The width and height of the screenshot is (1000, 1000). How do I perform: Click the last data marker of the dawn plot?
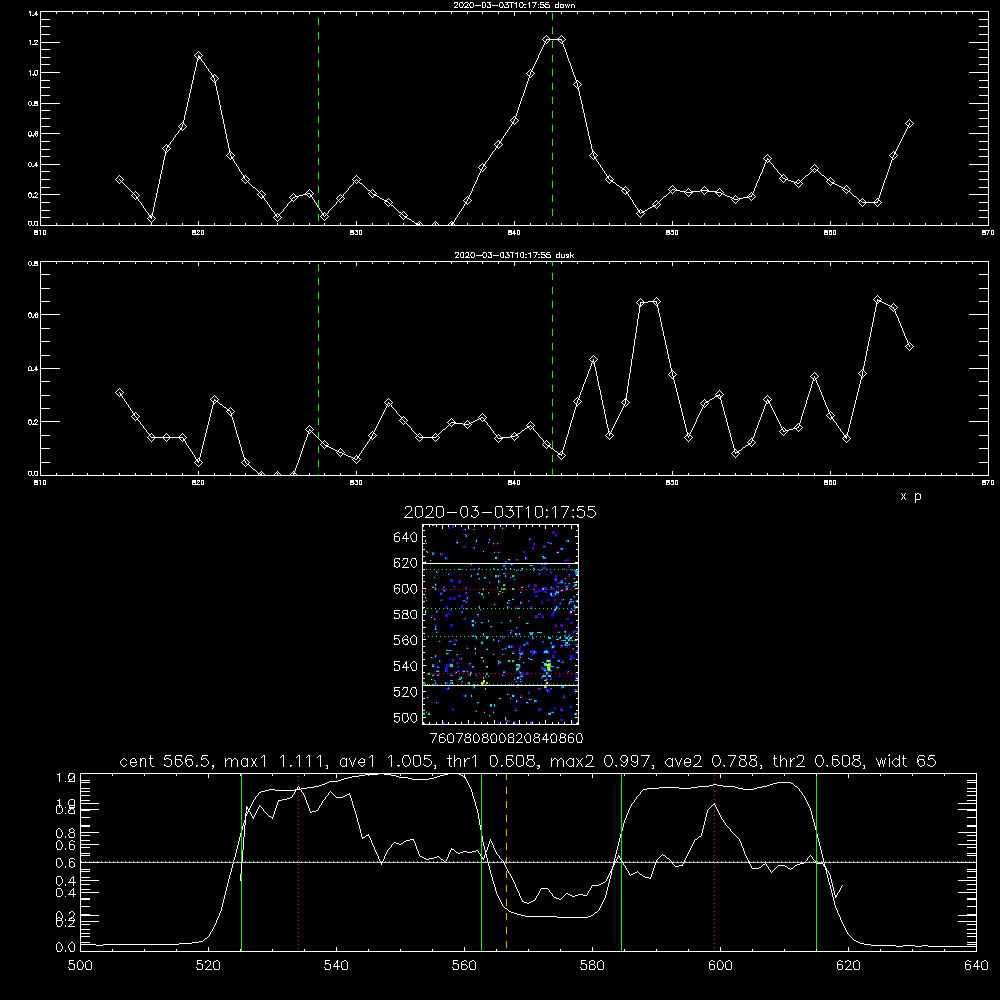tap(909, 124)
